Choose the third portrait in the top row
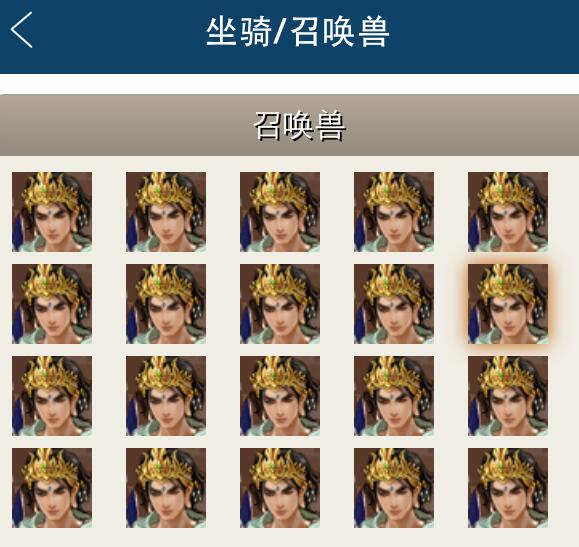The image size is (579, 547). click(x=280, y=212)
